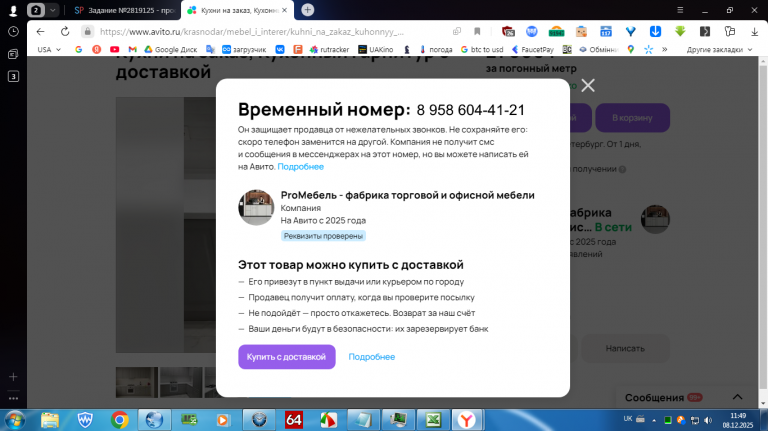
Task: Open the browser hamburger menu
Action: (x=680, y=10)
